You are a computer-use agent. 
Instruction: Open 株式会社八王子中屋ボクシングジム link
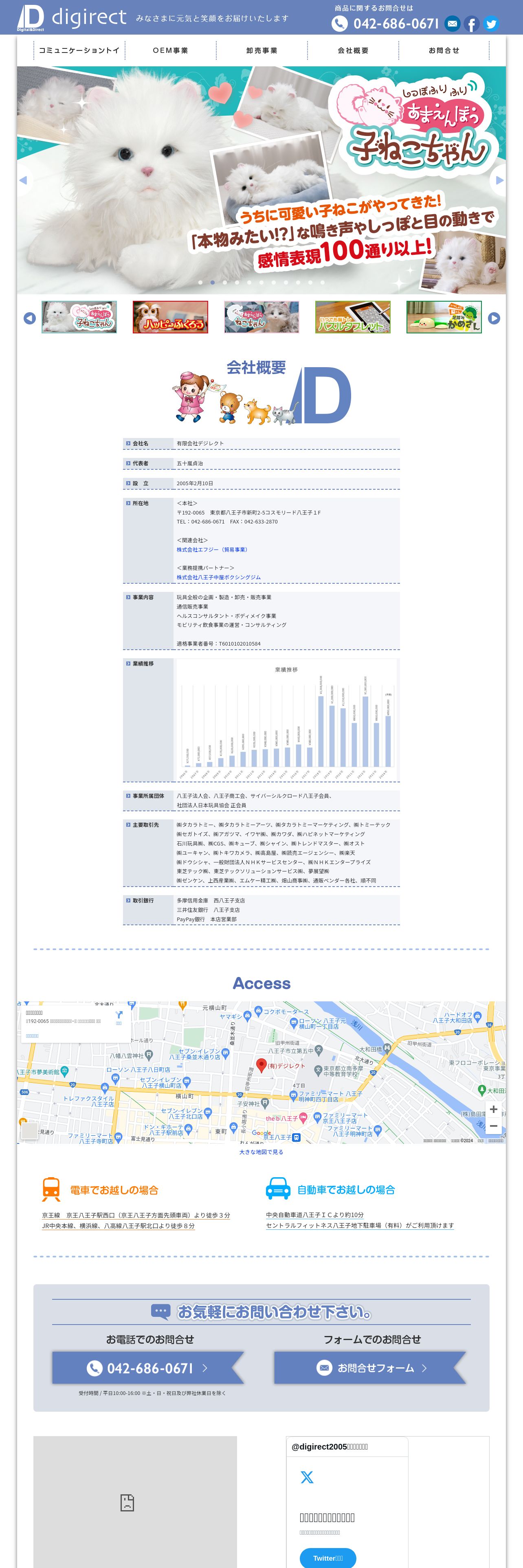tap(219, 577)
